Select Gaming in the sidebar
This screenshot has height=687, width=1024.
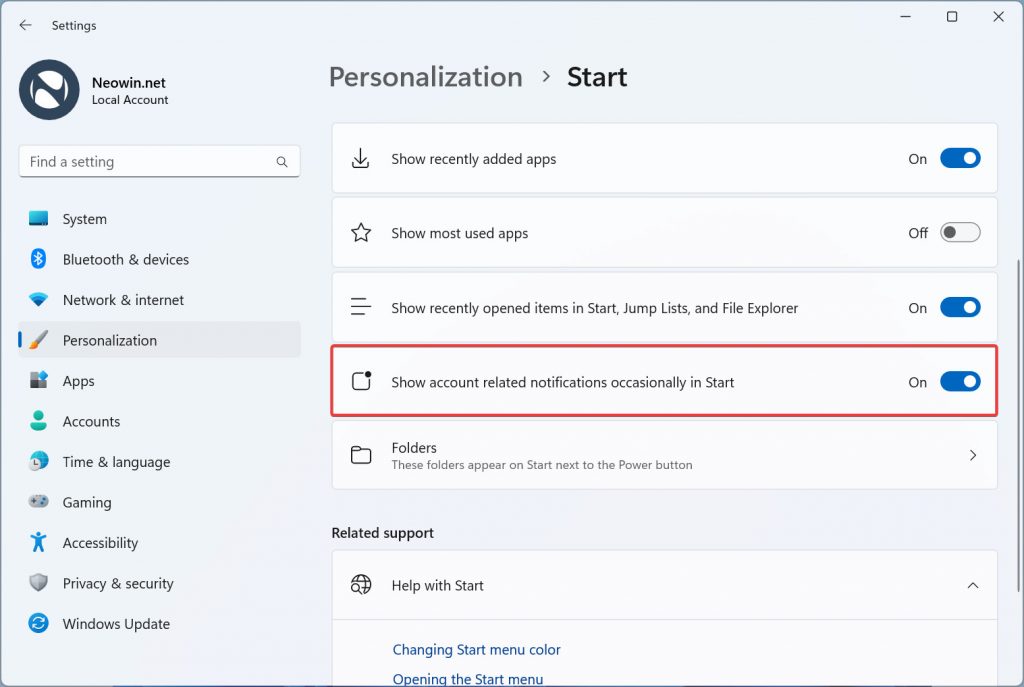[x=159, y=502]
